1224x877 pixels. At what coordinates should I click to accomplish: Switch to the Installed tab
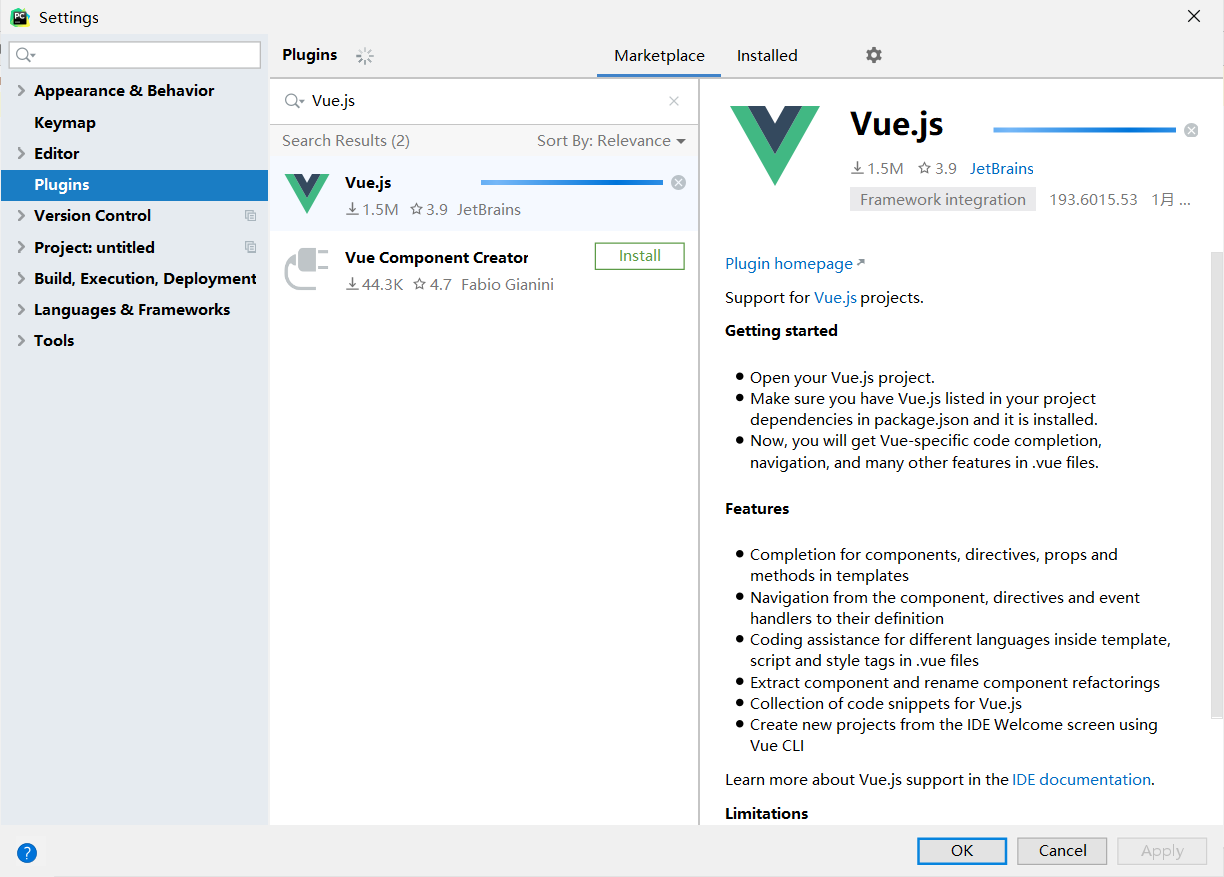(x=767, y=56)
